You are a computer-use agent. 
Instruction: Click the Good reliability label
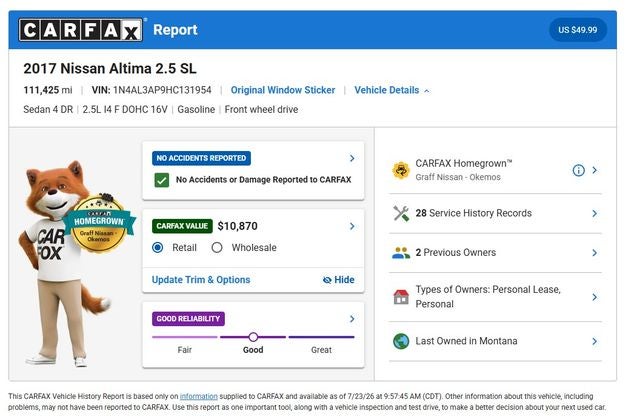coord(253,350)
